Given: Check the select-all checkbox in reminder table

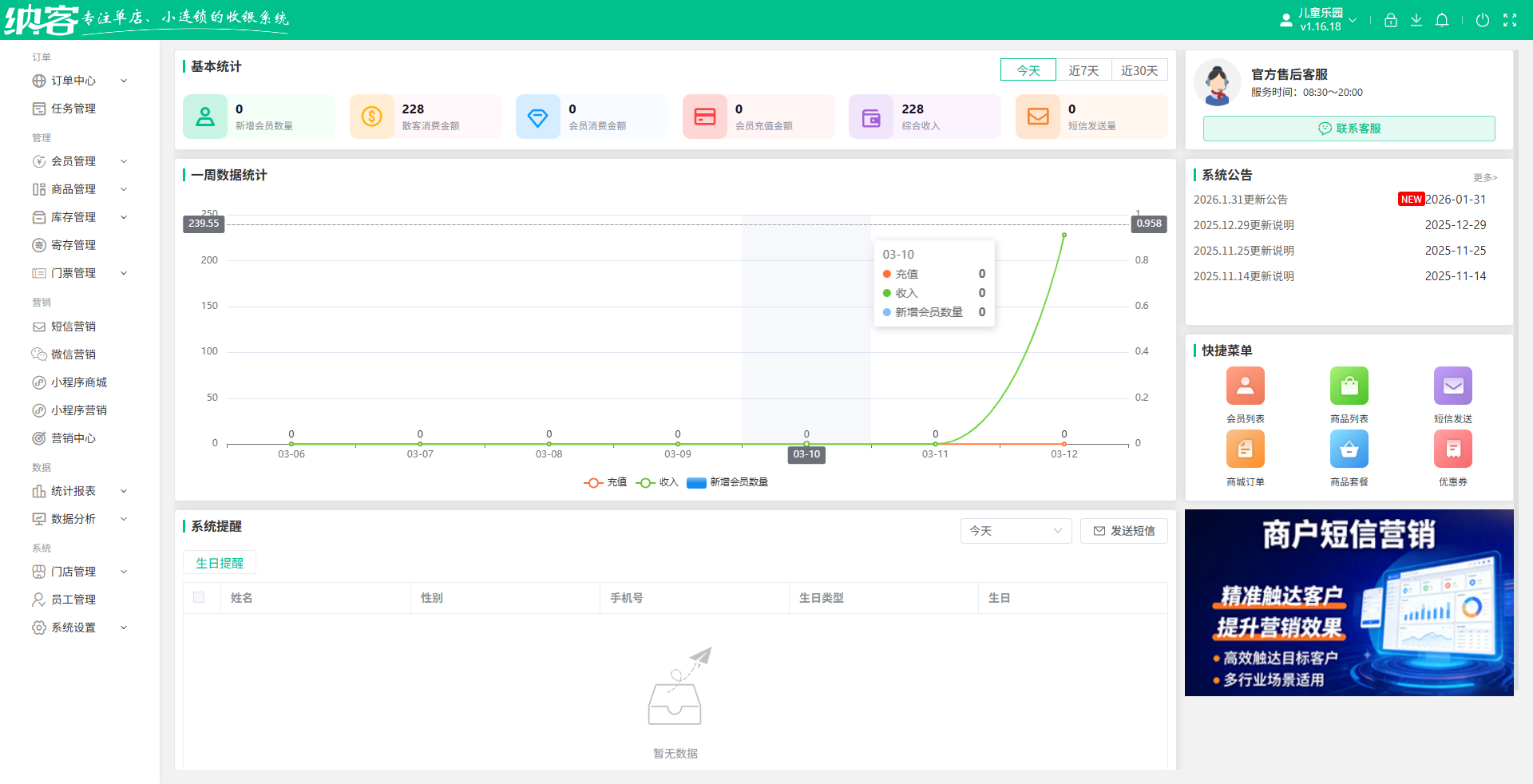Looking at the screenshot, I should point(199,597).
